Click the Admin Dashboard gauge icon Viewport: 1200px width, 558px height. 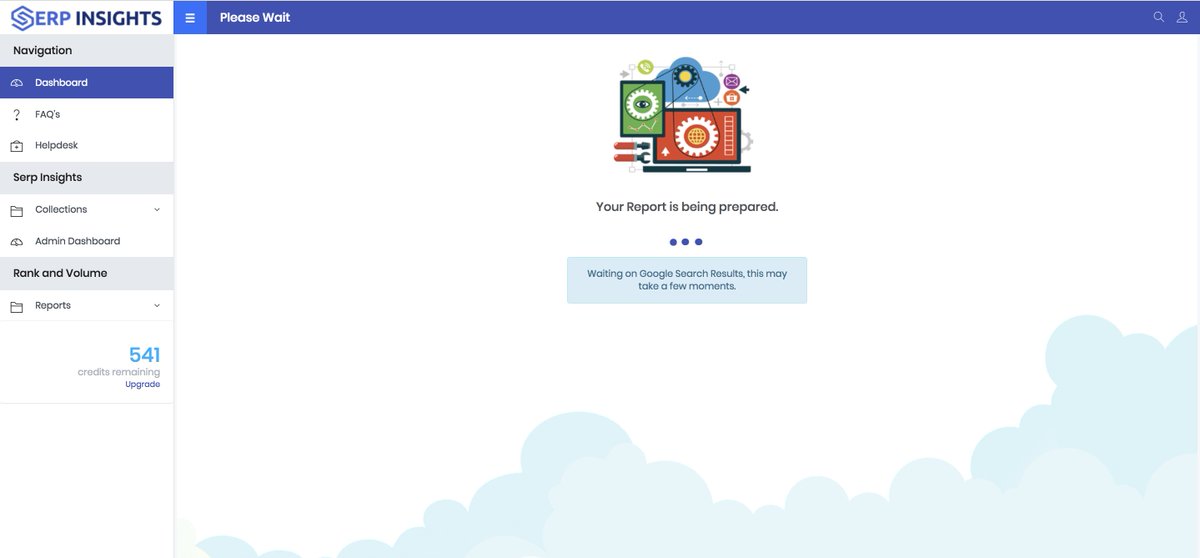[16, 242]
